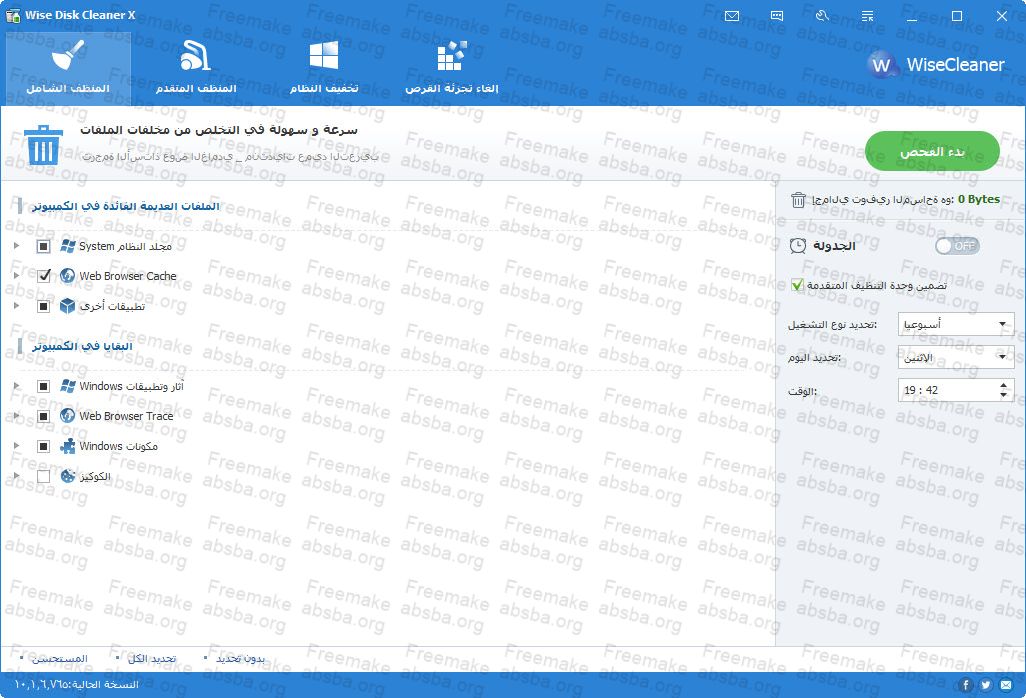Open the Common Cleaner broom tab
1026x698 pixels.
point(68,68)
